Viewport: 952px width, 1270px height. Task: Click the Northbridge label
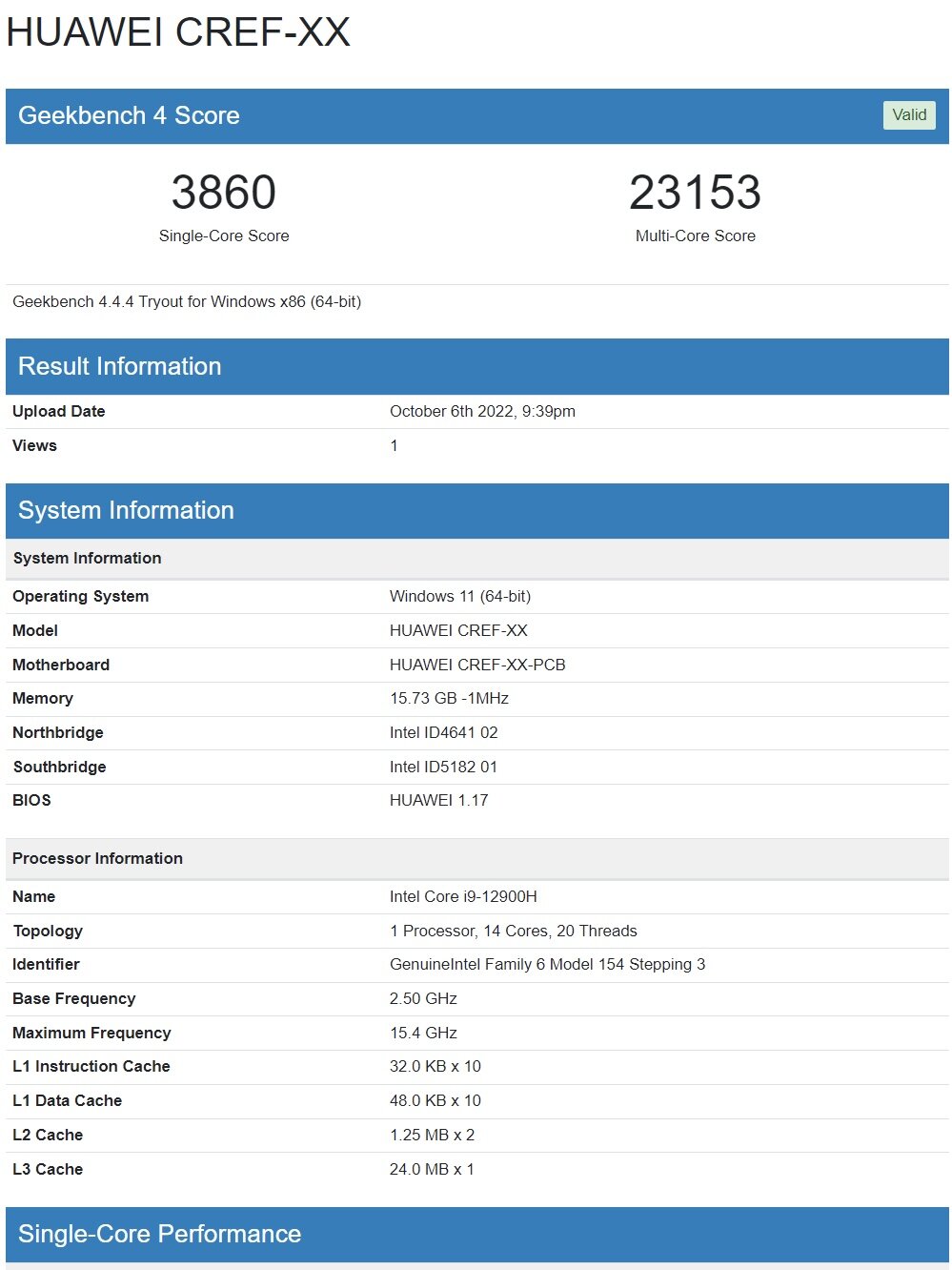(58, 732)
